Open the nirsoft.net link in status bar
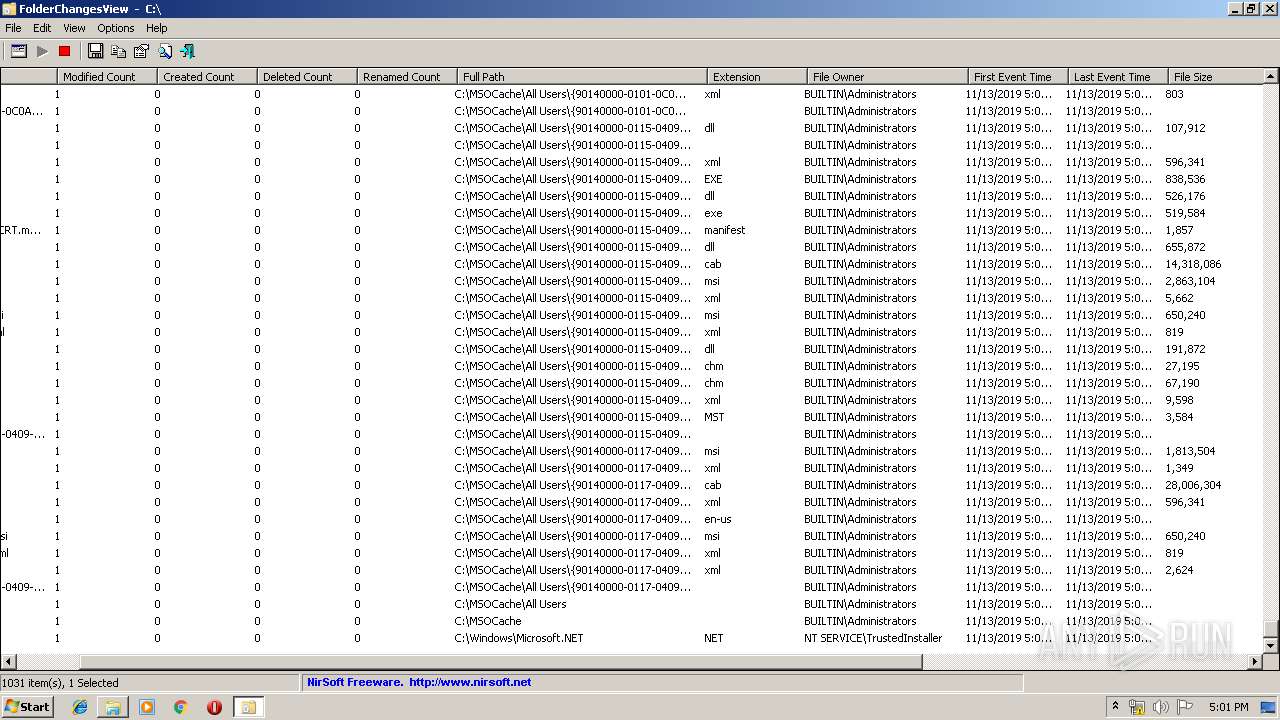Screen dimensions: 1280x720 pos(470,682)
